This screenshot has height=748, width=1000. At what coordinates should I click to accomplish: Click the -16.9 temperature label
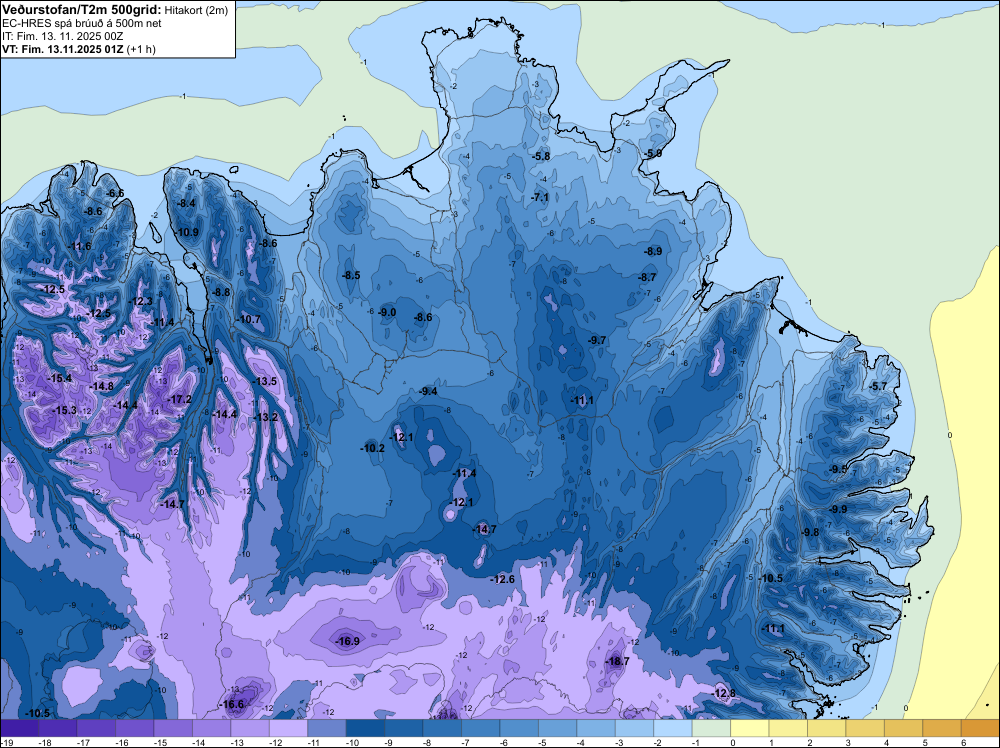coord(347,641)
